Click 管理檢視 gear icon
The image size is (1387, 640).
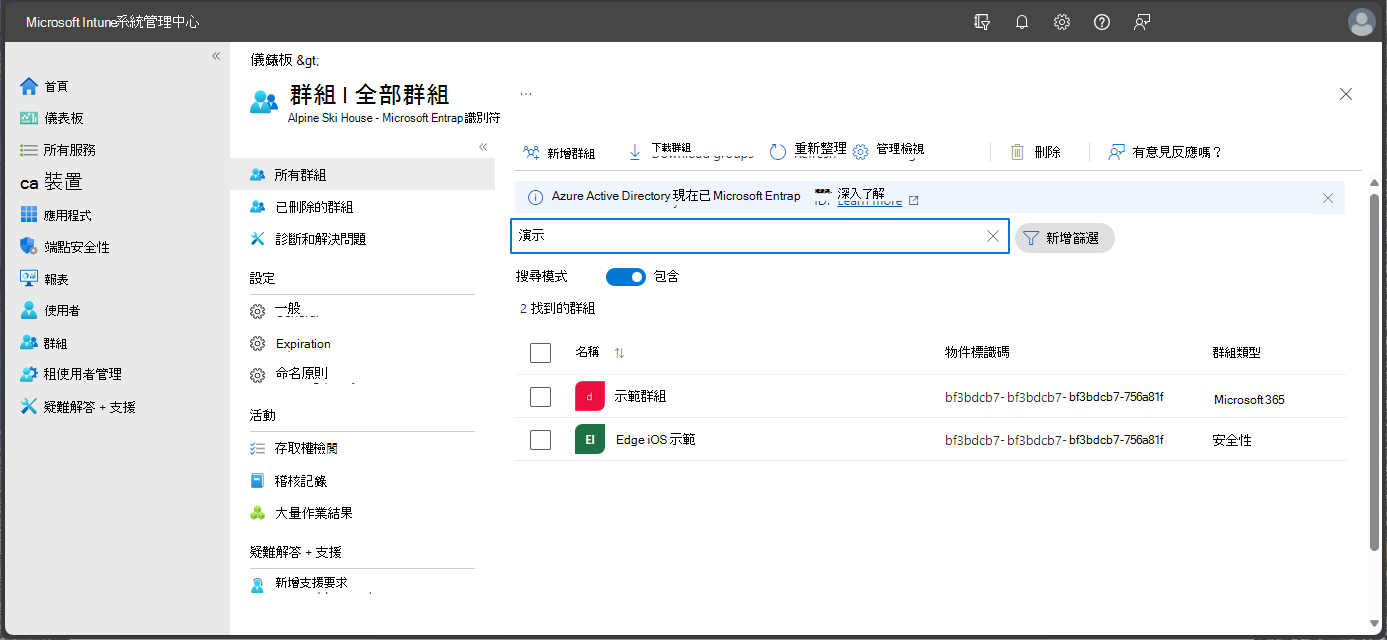click(860, 153)
